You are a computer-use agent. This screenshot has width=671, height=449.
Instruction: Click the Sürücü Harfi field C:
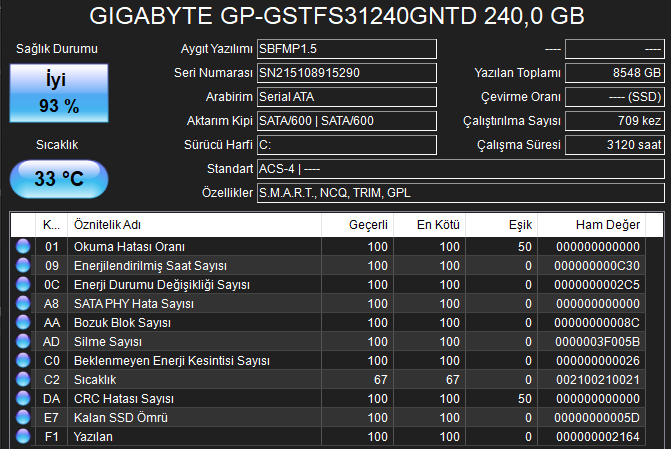347,145
